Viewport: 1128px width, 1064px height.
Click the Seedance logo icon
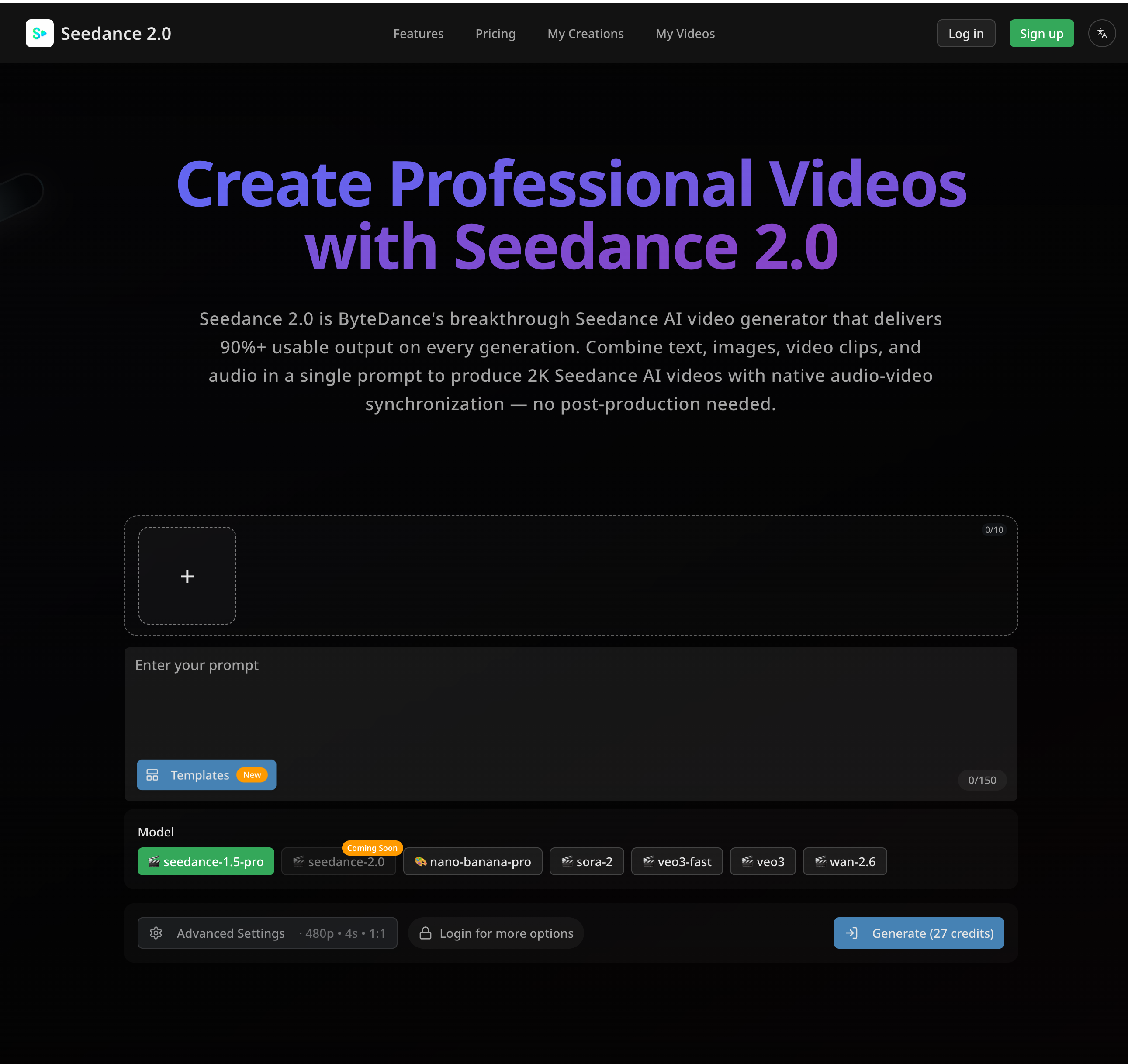coord(39,33)
